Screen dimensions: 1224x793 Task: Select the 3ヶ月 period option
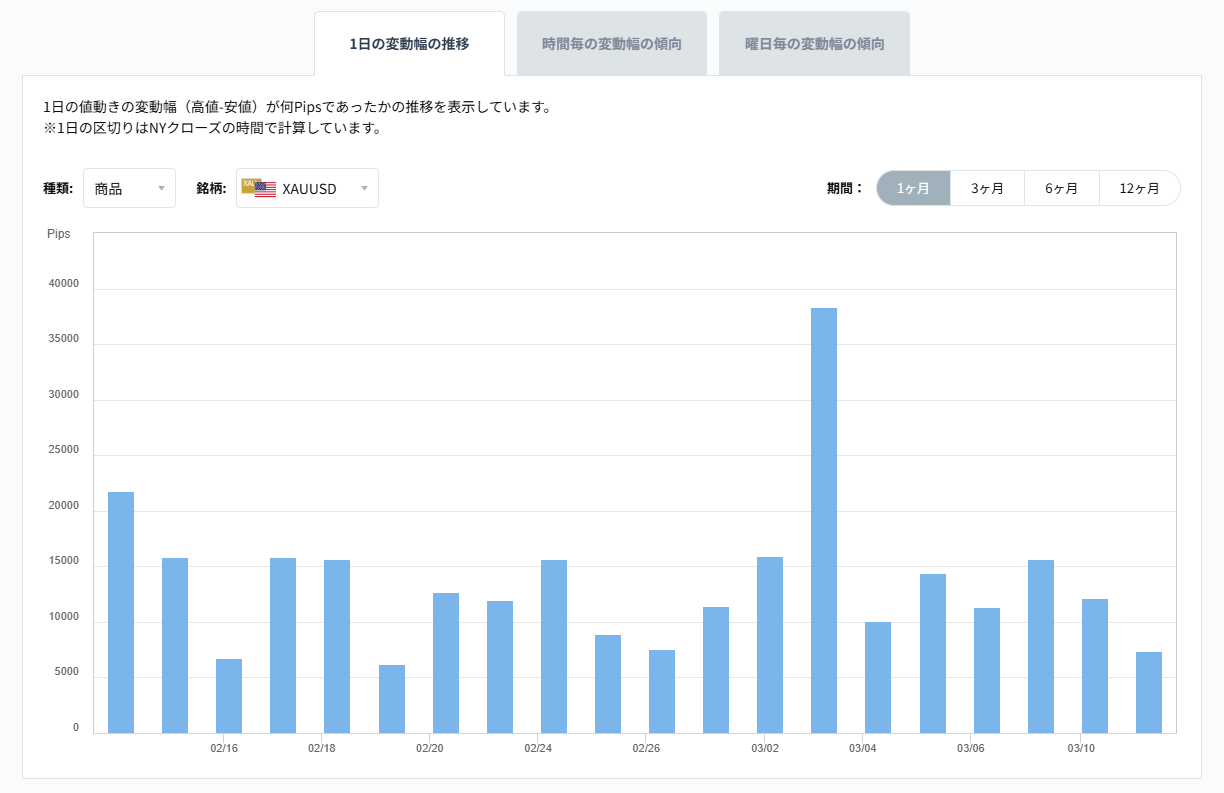pyautogui.click(x=987, y=187)
